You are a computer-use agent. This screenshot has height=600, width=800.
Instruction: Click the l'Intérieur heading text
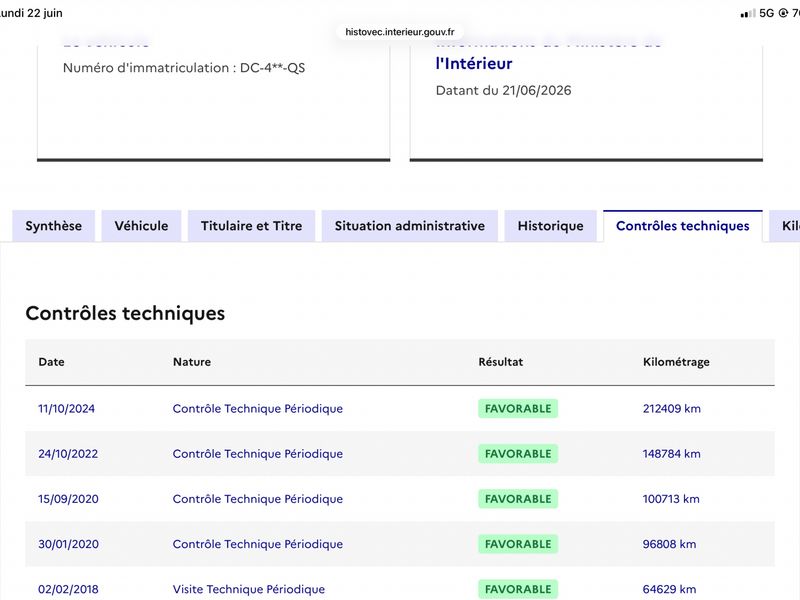coord(474,63)
